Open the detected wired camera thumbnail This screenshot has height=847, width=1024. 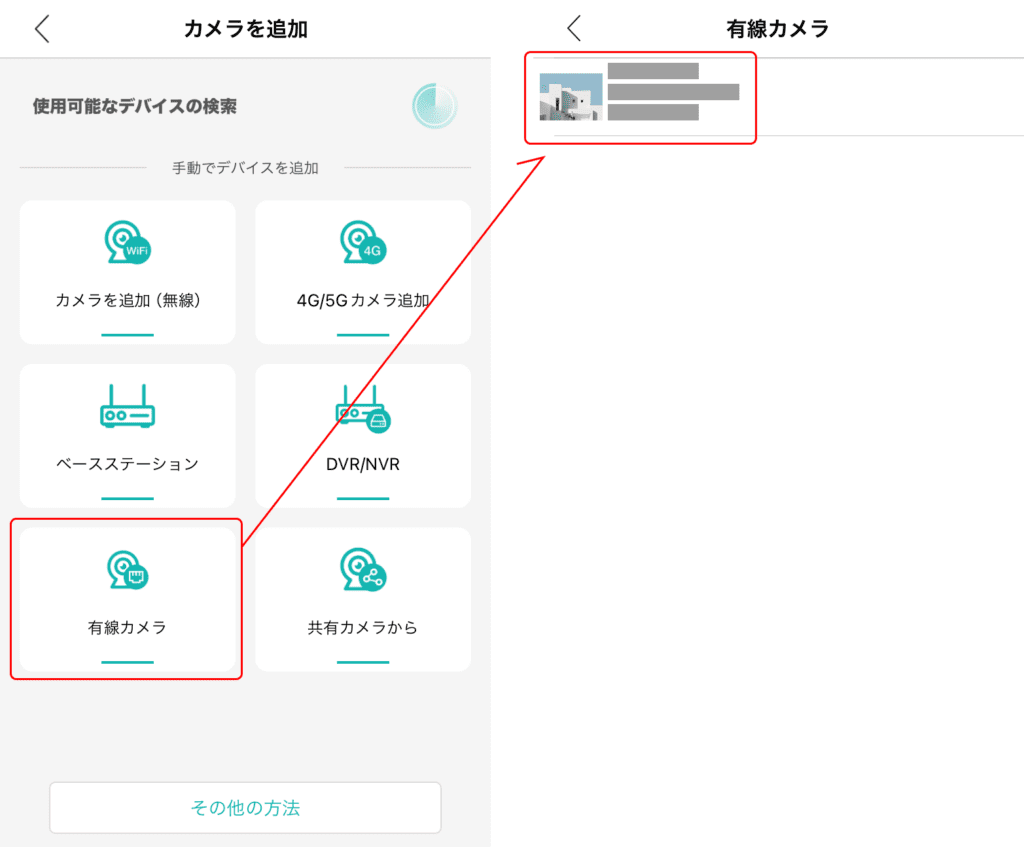pos(571,97)
